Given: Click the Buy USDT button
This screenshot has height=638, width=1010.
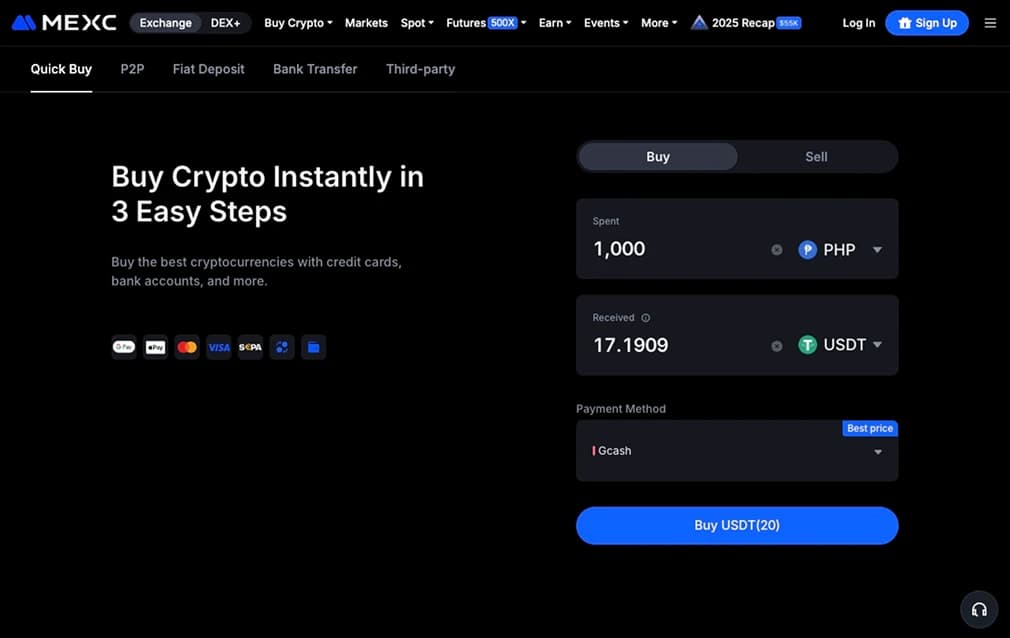Looking at the screenshot, I should coord(737,525).
